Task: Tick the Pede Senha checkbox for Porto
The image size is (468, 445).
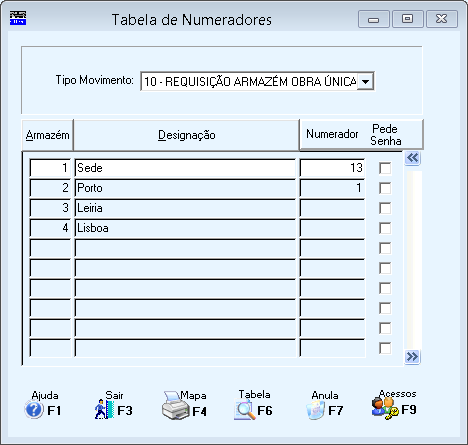Action: 385,188
